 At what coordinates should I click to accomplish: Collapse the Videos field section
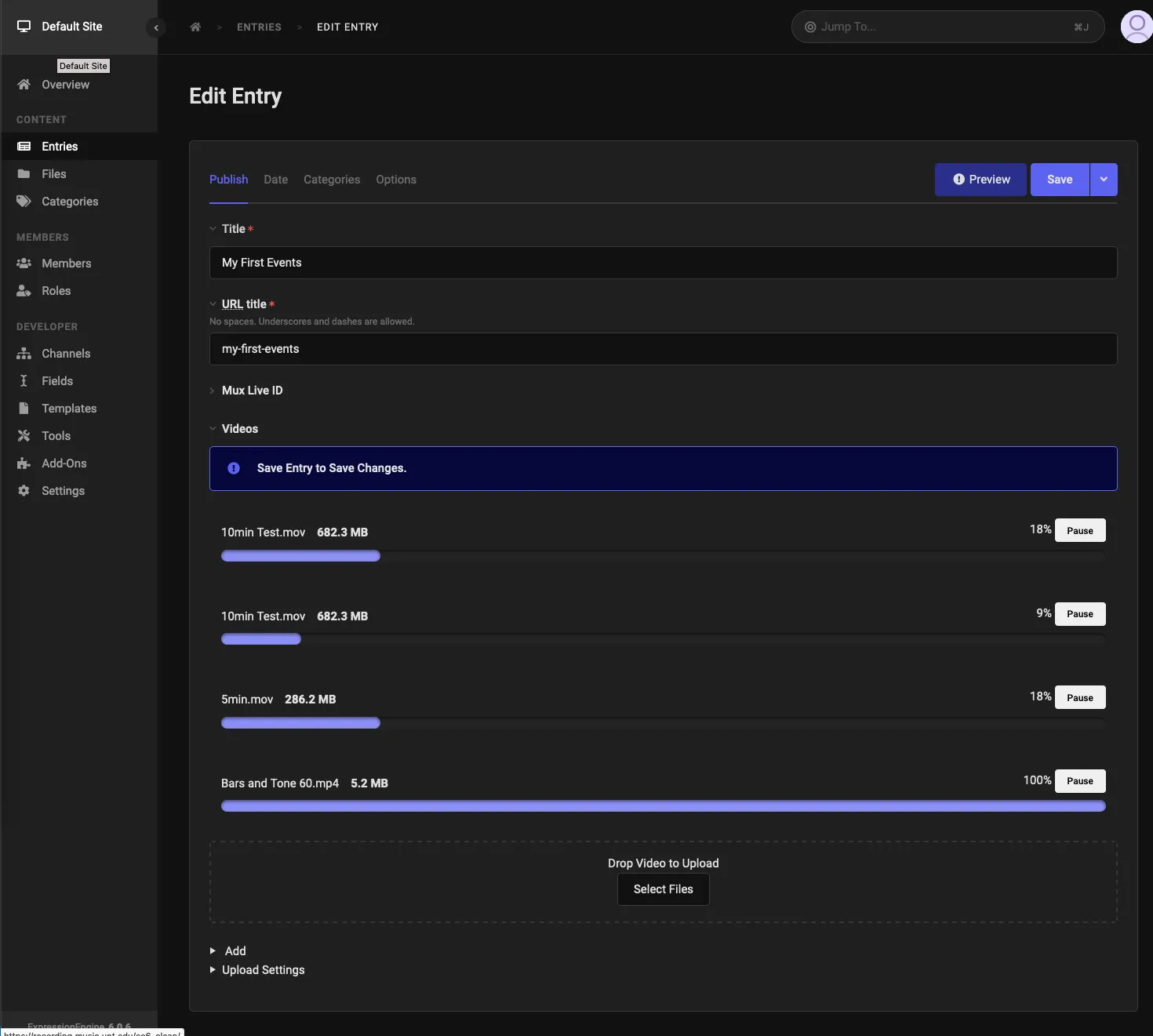(213, 429)
